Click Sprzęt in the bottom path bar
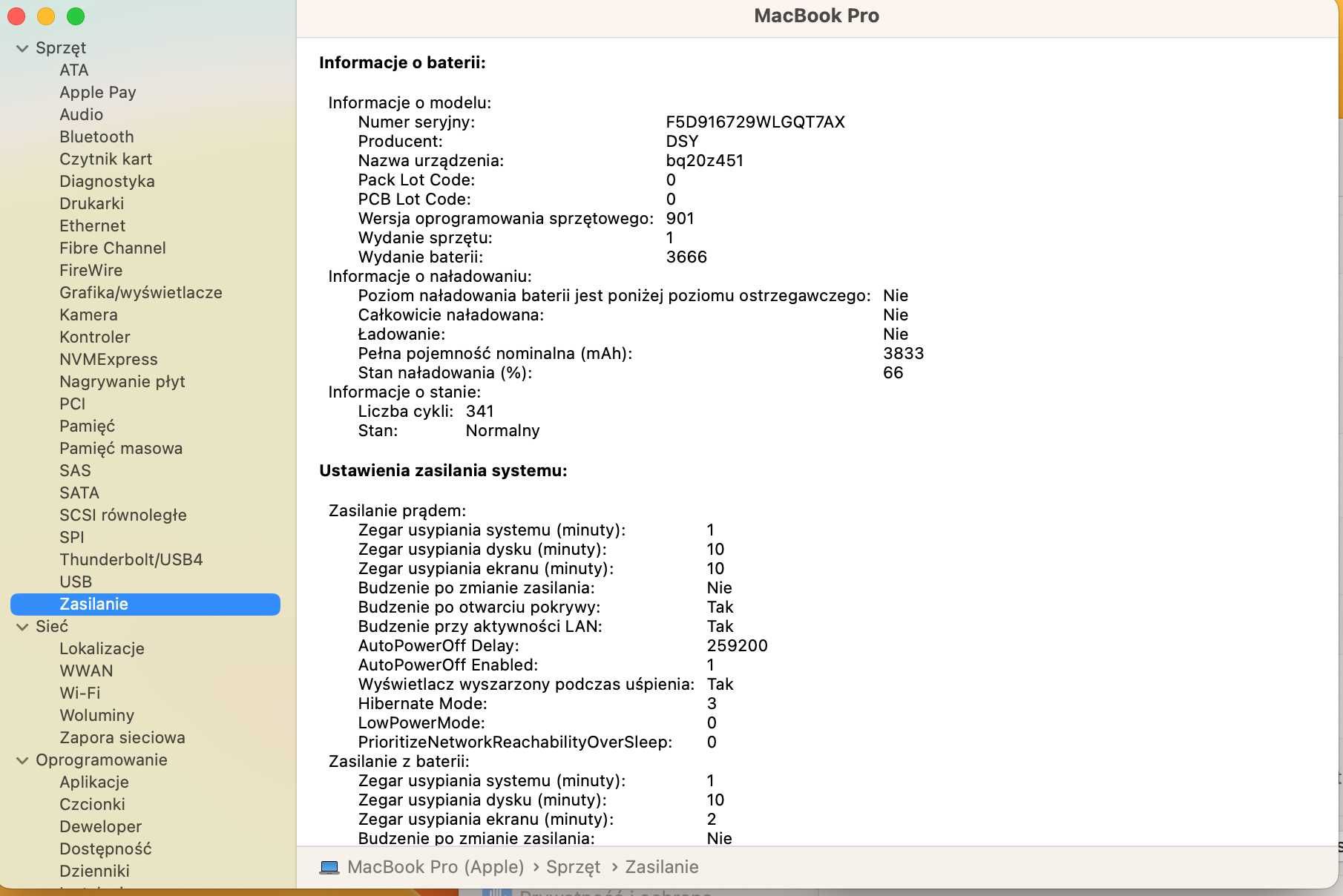The image size is (1343, 896). 573,867
